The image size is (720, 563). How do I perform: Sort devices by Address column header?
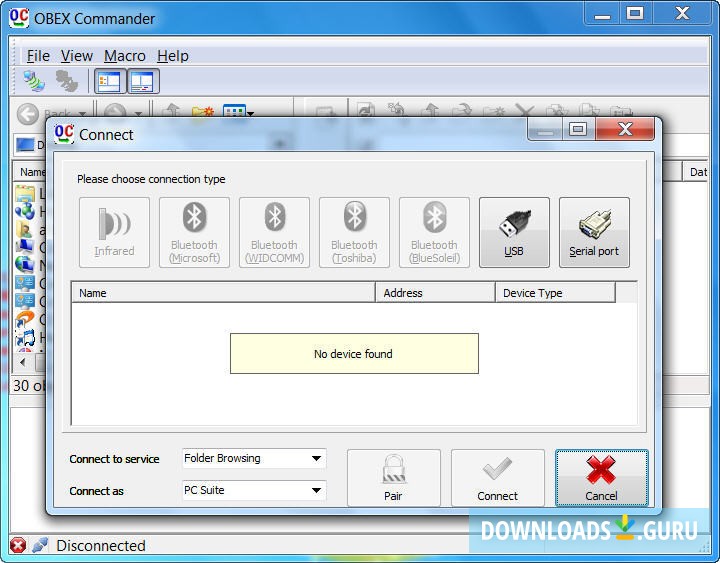tap(435, 293)
